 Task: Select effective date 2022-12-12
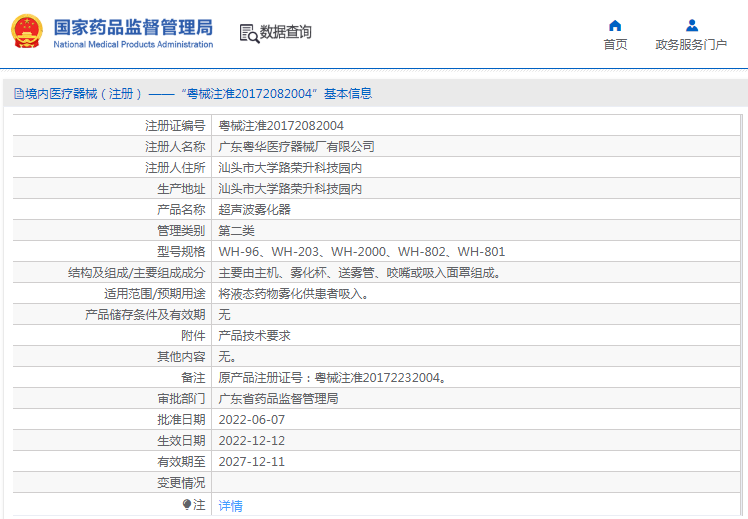[x=251, y=440]
